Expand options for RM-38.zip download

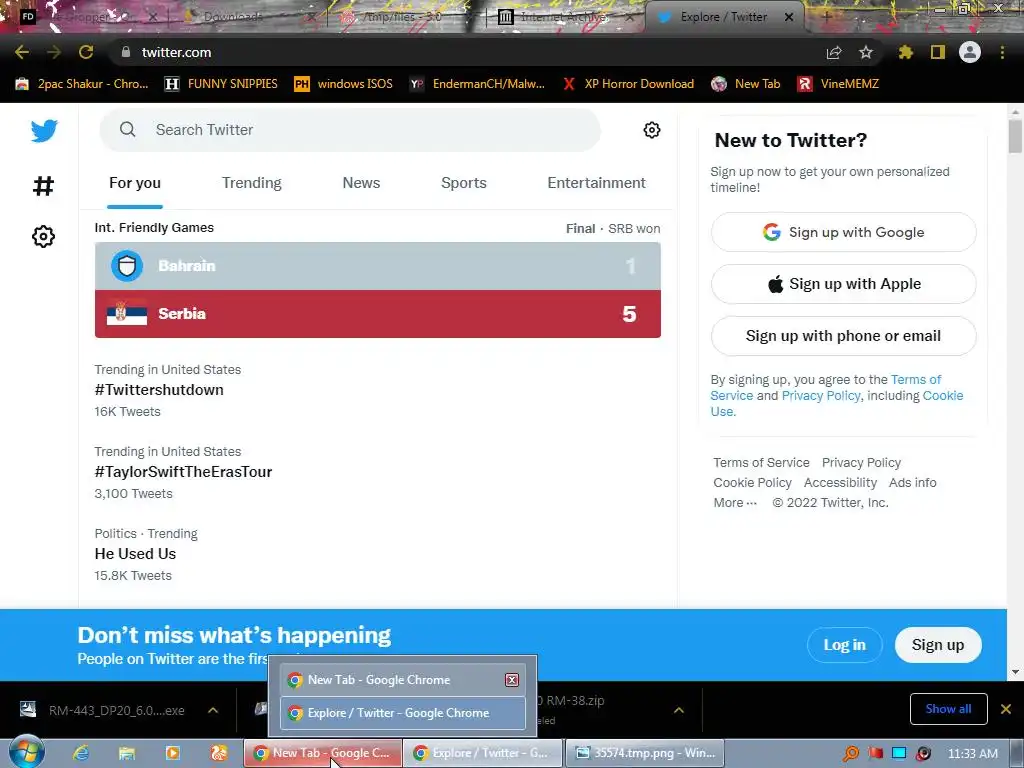pyautogui.click(x=679, y=710)
